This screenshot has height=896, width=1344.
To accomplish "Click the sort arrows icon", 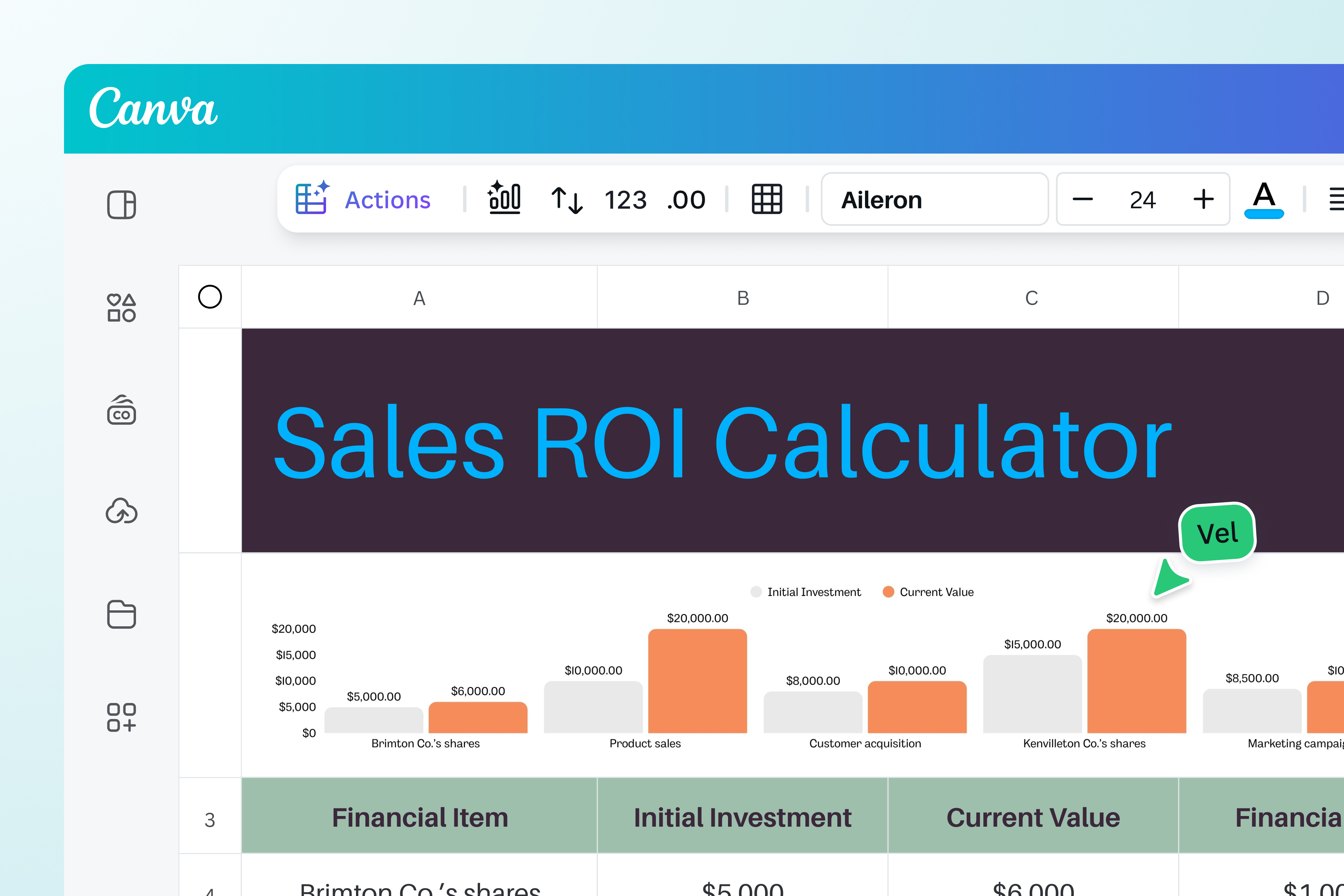I will 567,200.
